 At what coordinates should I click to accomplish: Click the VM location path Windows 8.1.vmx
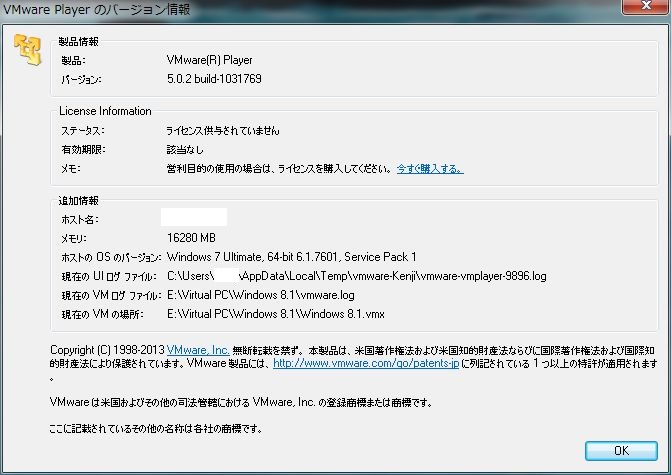(x=276, y=314)
